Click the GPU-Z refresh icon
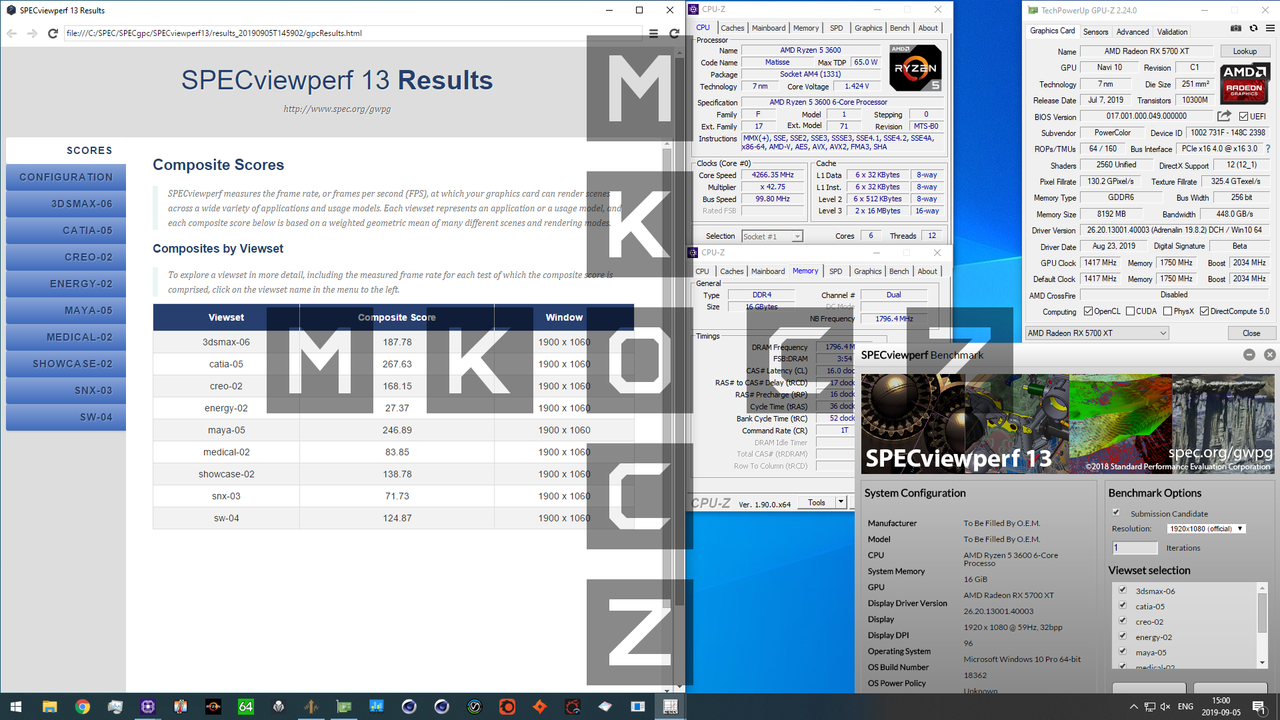This screenshot has height=720, width=1280. pos(1254,28)
